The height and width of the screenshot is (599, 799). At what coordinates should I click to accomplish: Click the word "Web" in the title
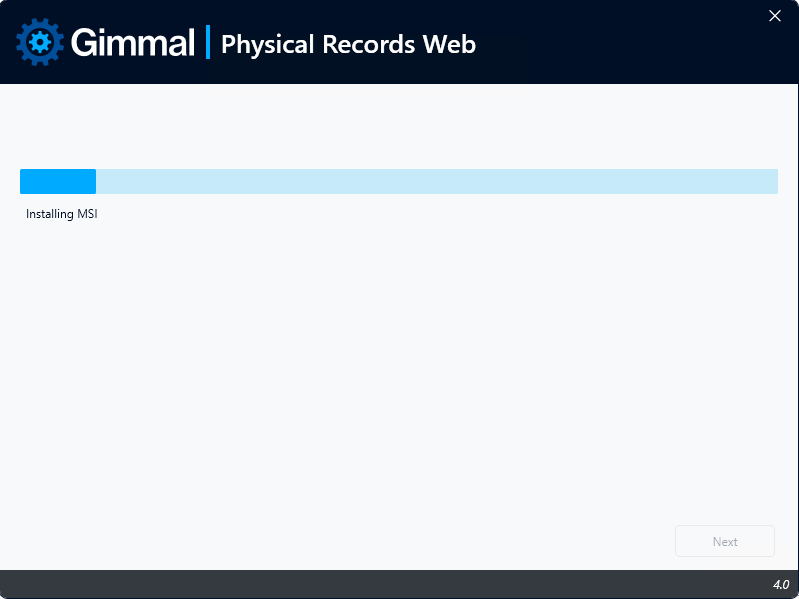pyautogui.click(x=449, y=44)
